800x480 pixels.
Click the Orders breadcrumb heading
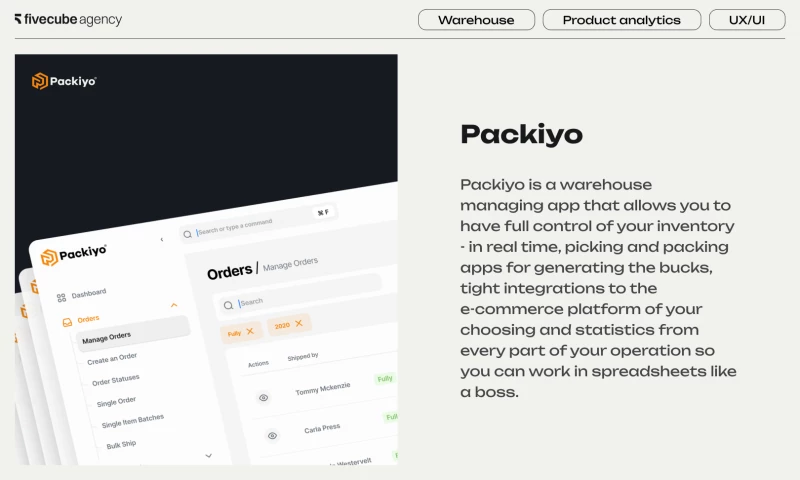230,271
